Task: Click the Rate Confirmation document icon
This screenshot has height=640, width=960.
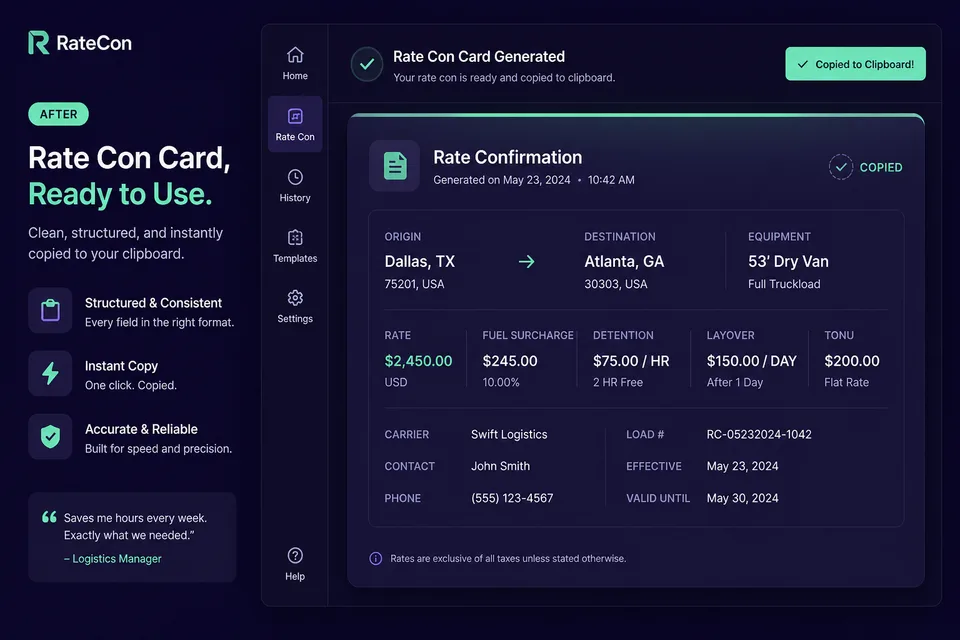Action: pos(395,166)
